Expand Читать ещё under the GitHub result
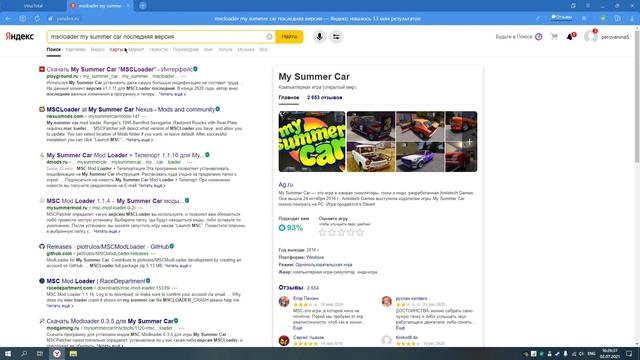Image resolution: width=640 pixels, height=360 pixels. pos(178,266)
